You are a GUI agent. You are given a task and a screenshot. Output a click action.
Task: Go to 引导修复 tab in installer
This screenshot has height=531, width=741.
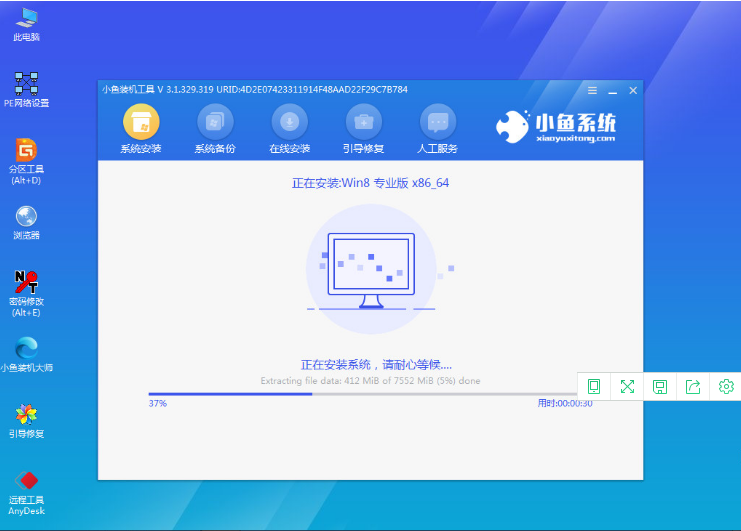point(363,129)
